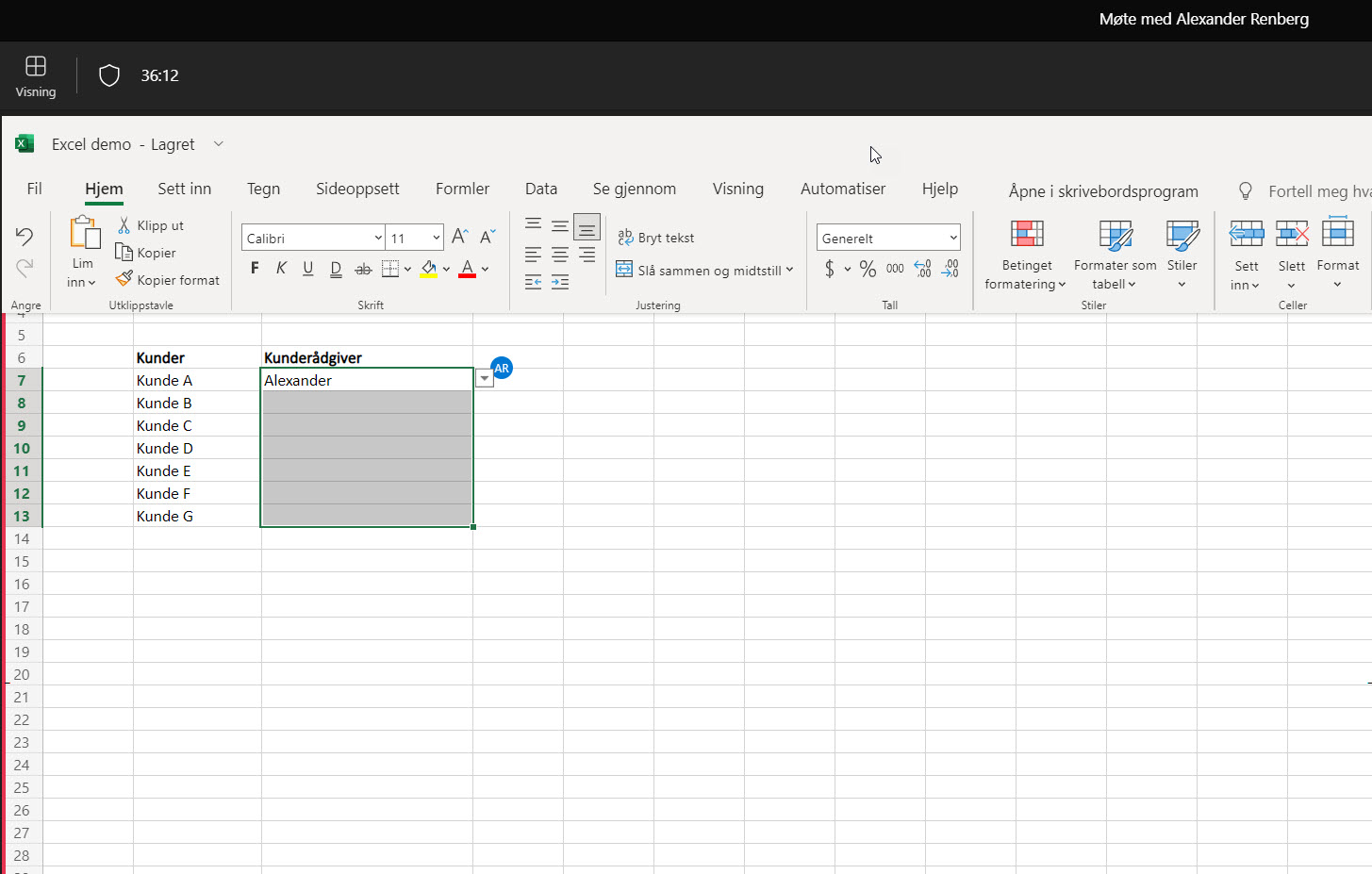The width and height of the screenshot is (1372, 874).
Task: Enable Bryt tekst wrap text
Action: coord(656,238)
